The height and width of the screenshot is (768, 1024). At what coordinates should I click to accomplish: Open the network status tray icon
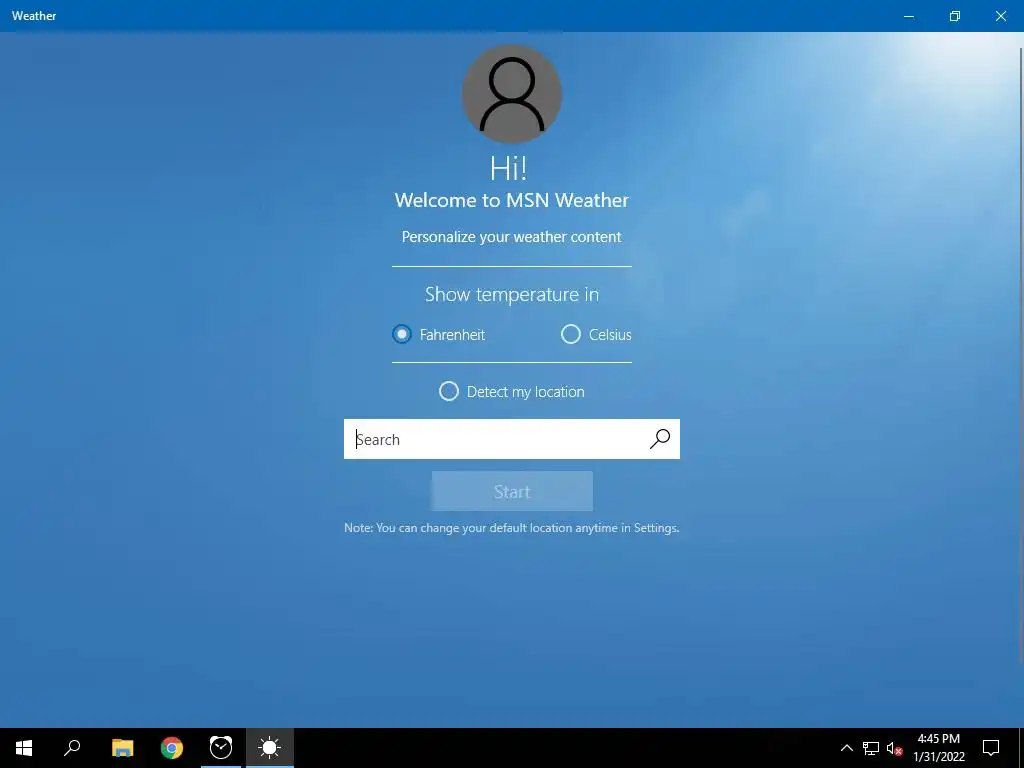pos(871,748)
